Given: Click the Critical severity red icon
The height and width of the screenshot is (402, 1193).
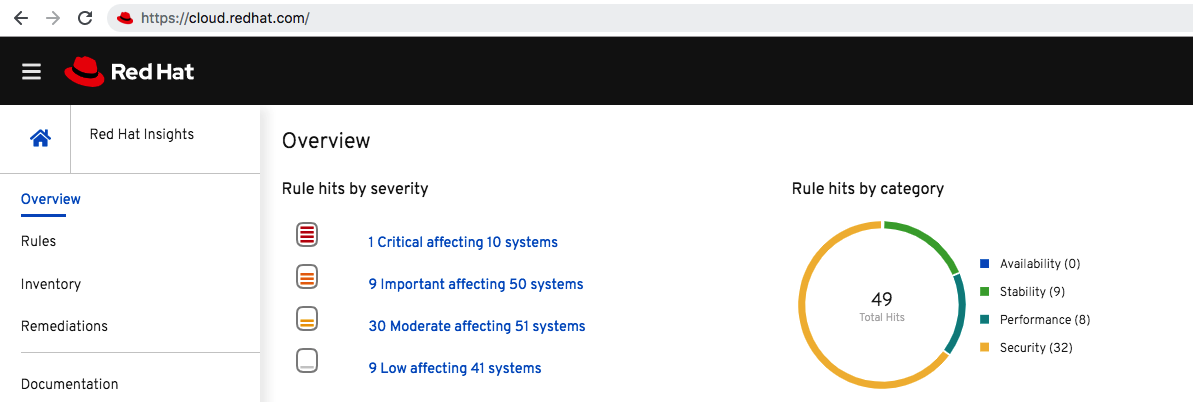Looking at the screenshot, I should [307, 234].
